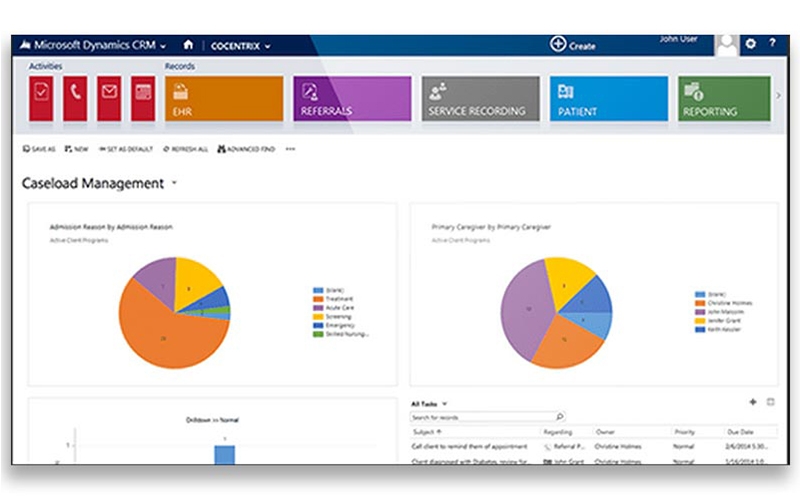Open the Task activity tile
This screenshot has height=500, width=800.
(x=41, y=98)
